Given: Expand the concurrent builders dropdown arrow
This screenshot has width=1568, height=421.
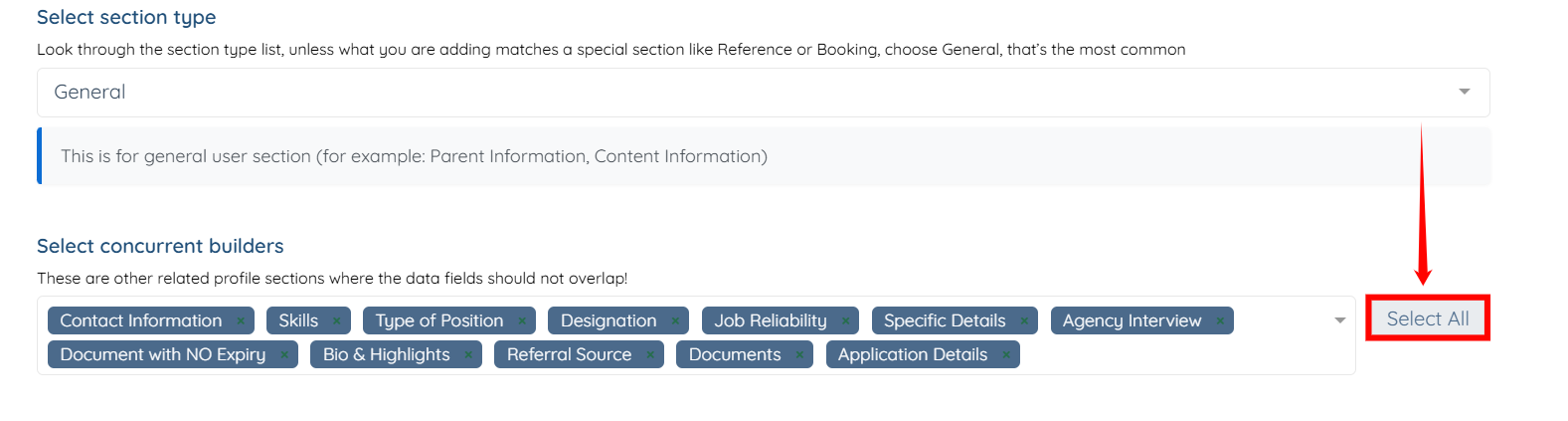Looking at the screenshot, I should 1339,320.
